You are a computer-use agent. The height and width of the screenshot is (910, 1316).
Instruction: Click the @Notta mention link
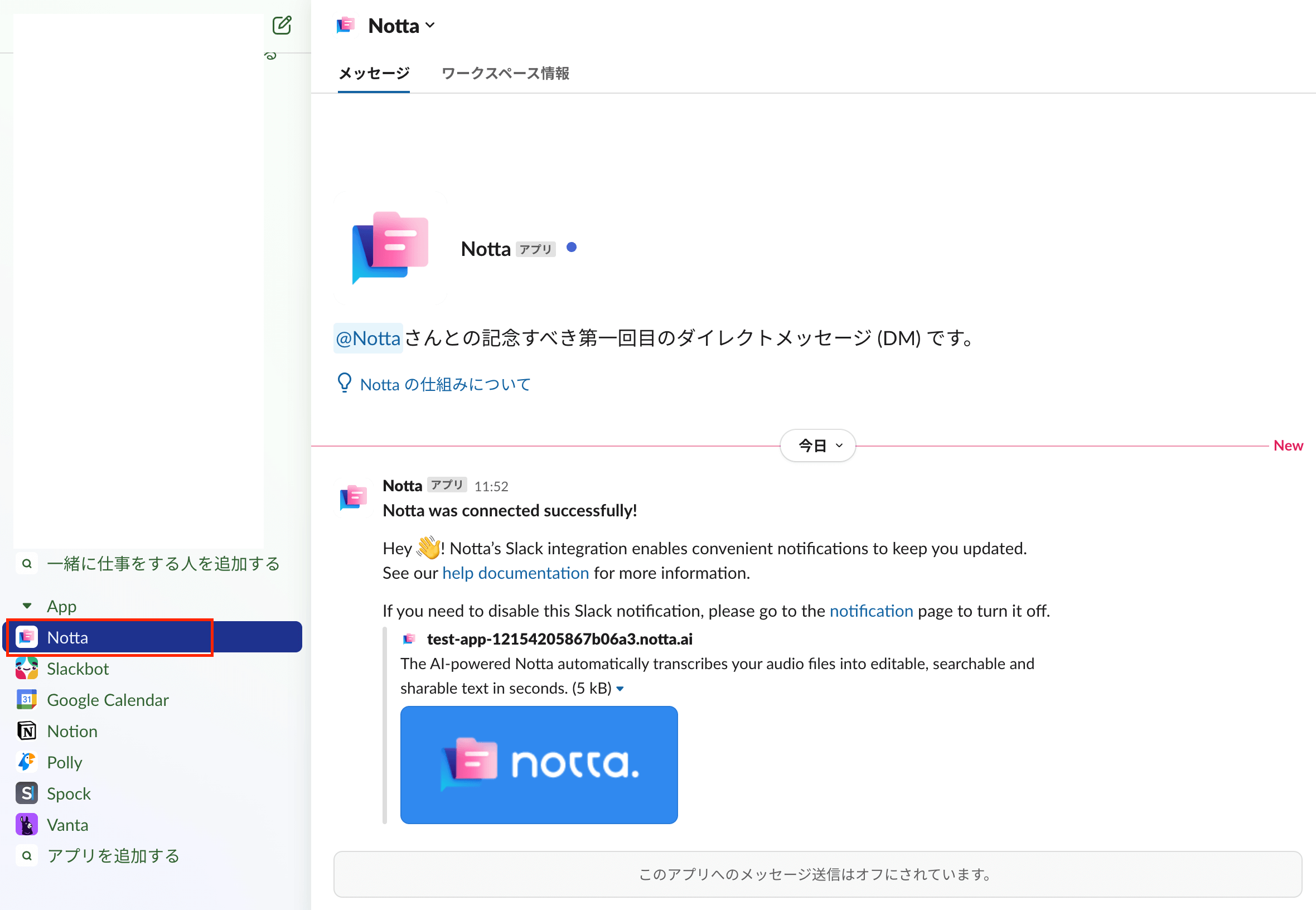click(369, 338)
